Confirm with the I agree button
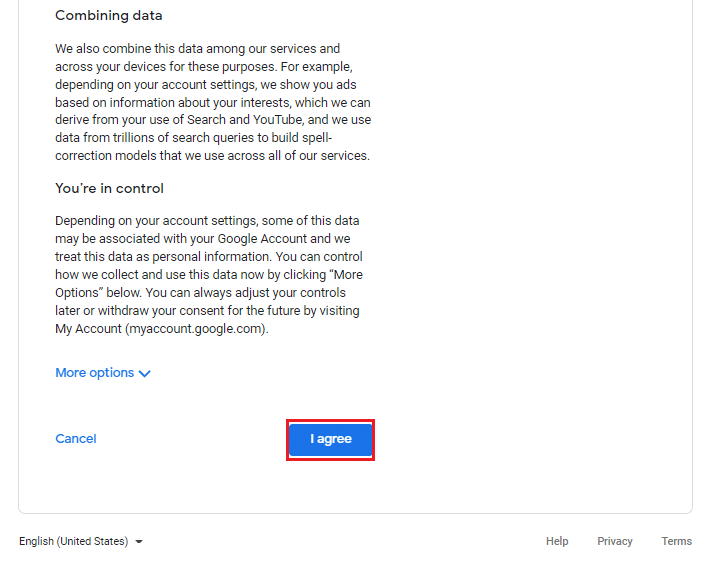707x571 pixels. pyautogui.click(x=331, y=439)
